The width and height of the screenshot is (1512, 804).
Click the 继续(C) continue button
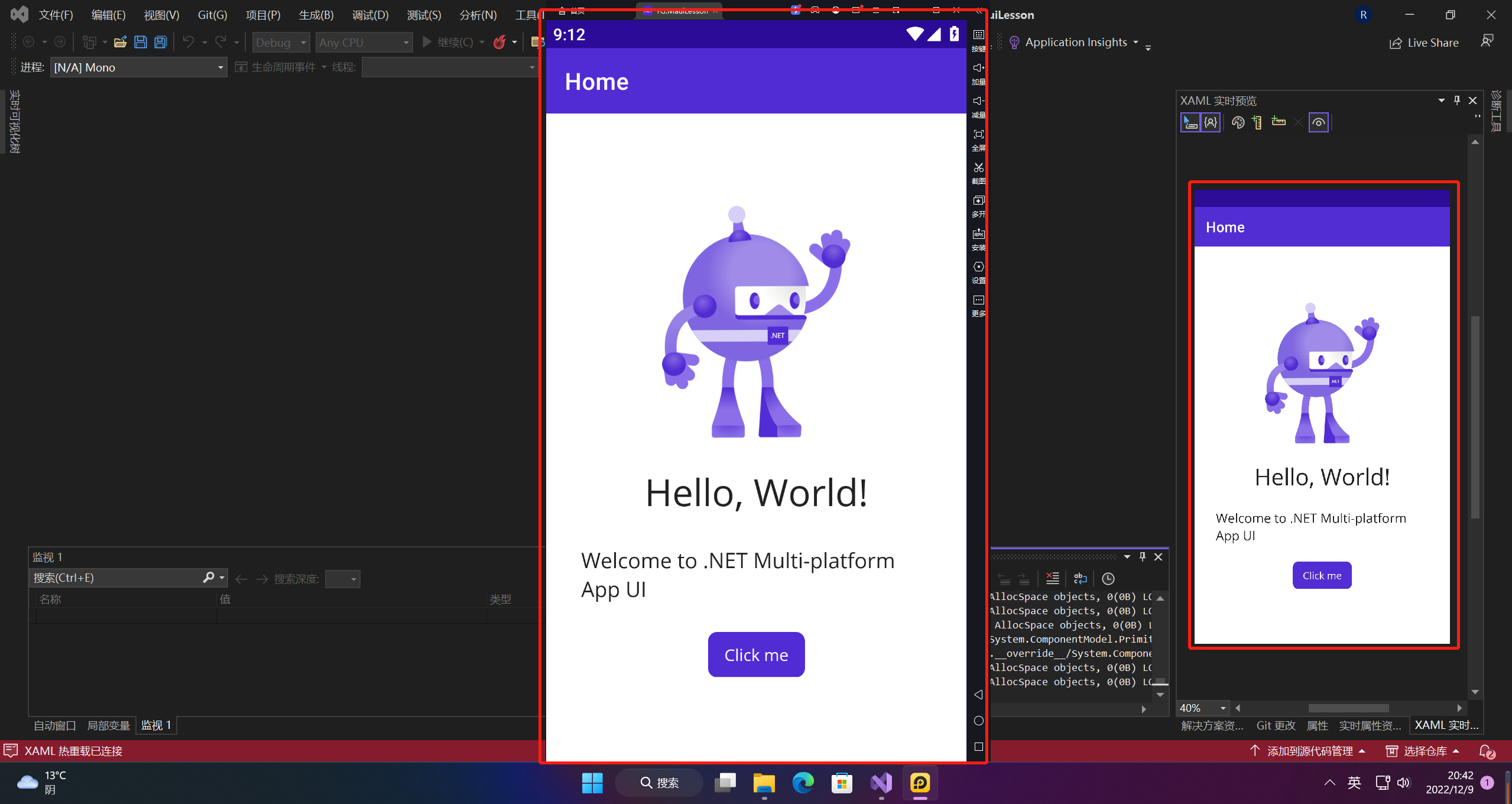pyautogui.click(x=449, y=42)
